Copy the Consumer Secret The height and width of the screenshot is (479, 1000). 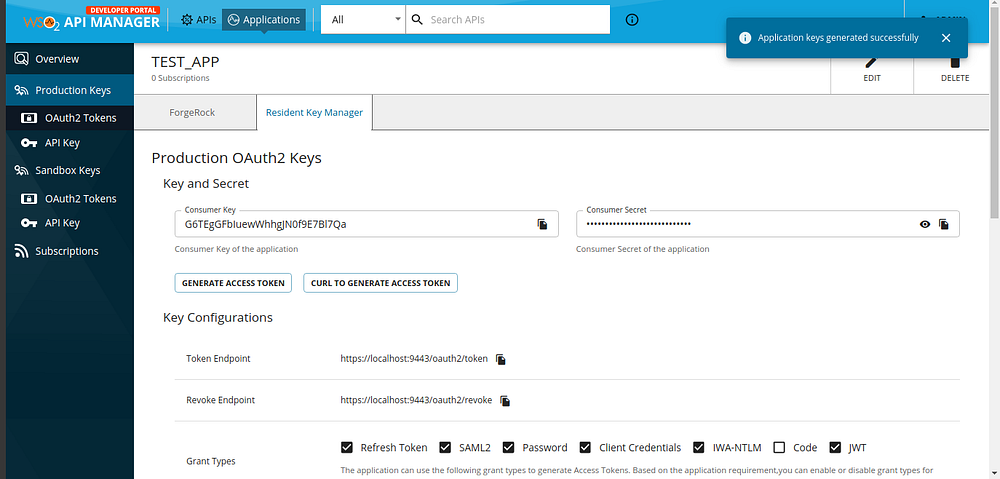[944, 224]
